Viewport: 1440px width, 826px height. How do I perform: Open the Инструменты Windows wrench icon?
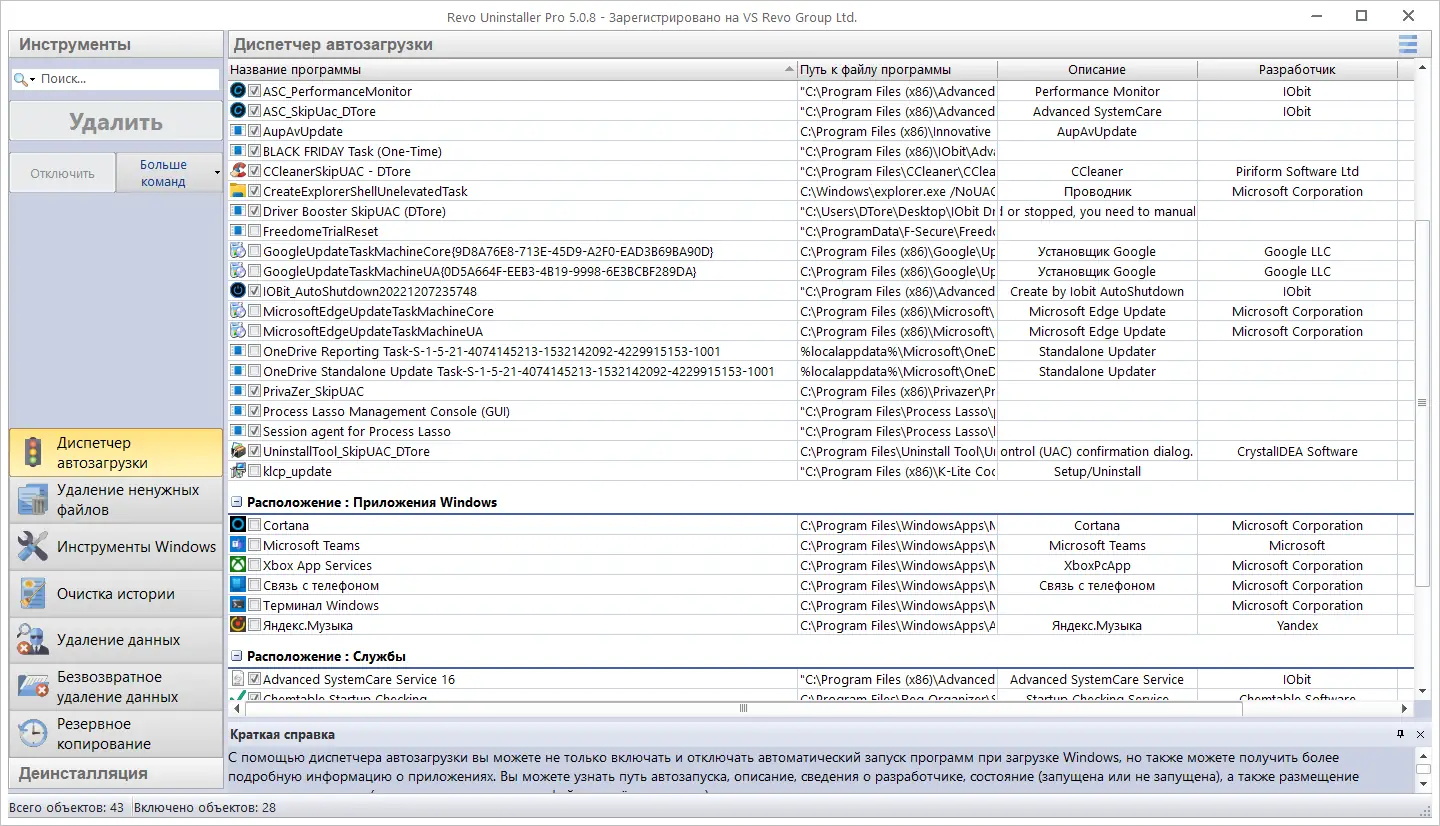33,547
